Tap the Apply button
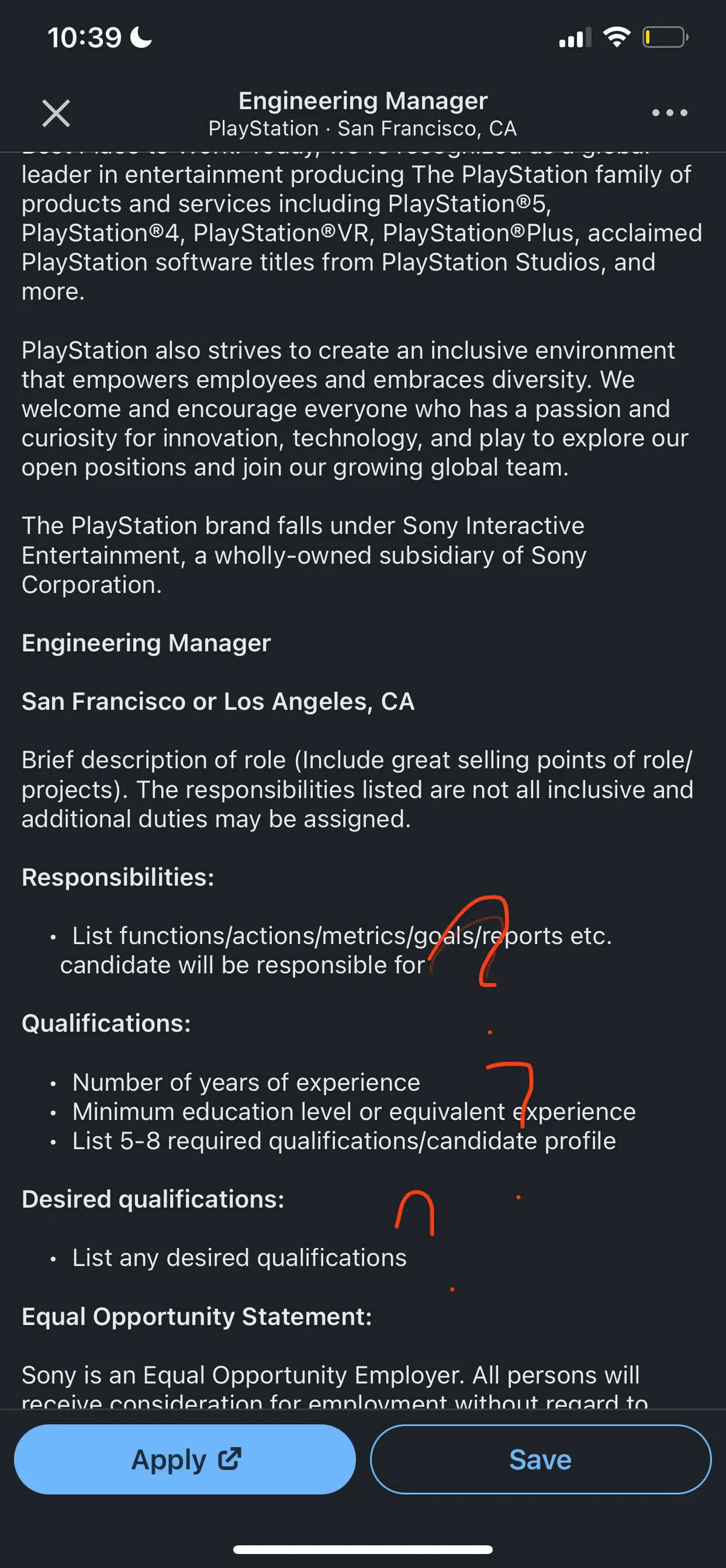The image size is (726, 1568). click(185, 1459)
